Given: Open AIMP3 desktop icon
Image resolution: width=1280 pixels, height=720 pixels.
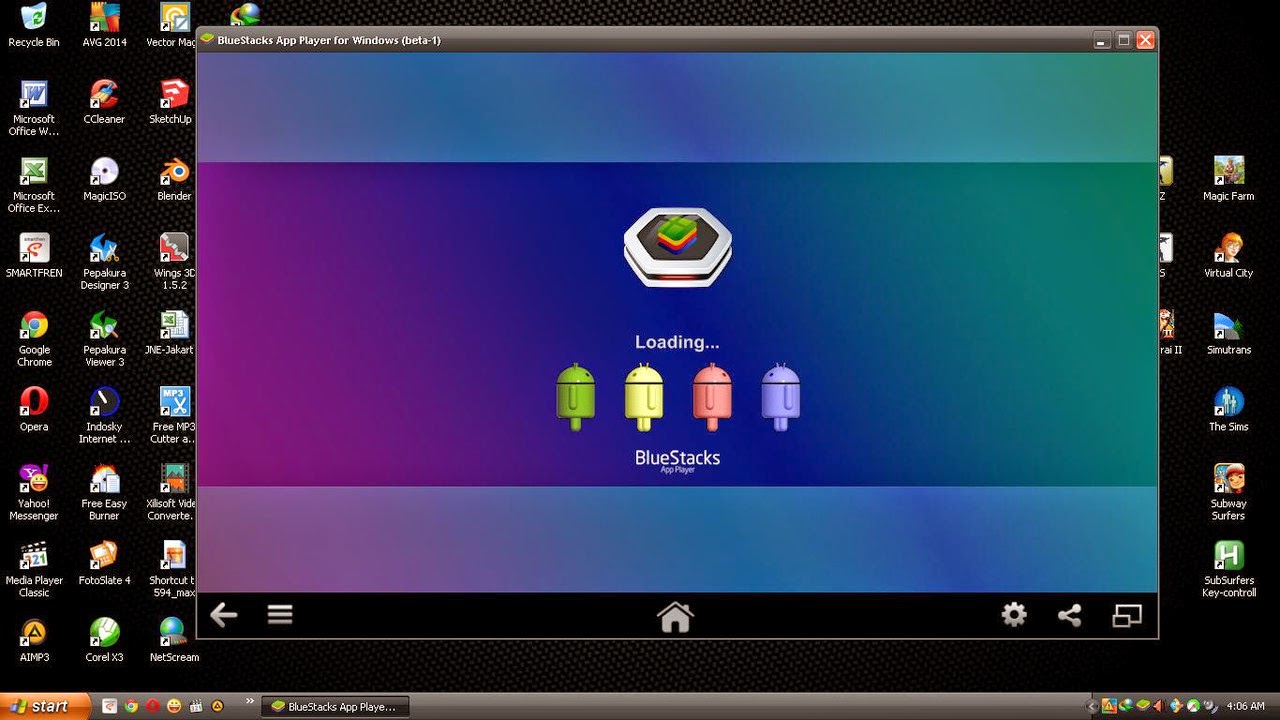Looking at the screenshot, I should (34, 641).
